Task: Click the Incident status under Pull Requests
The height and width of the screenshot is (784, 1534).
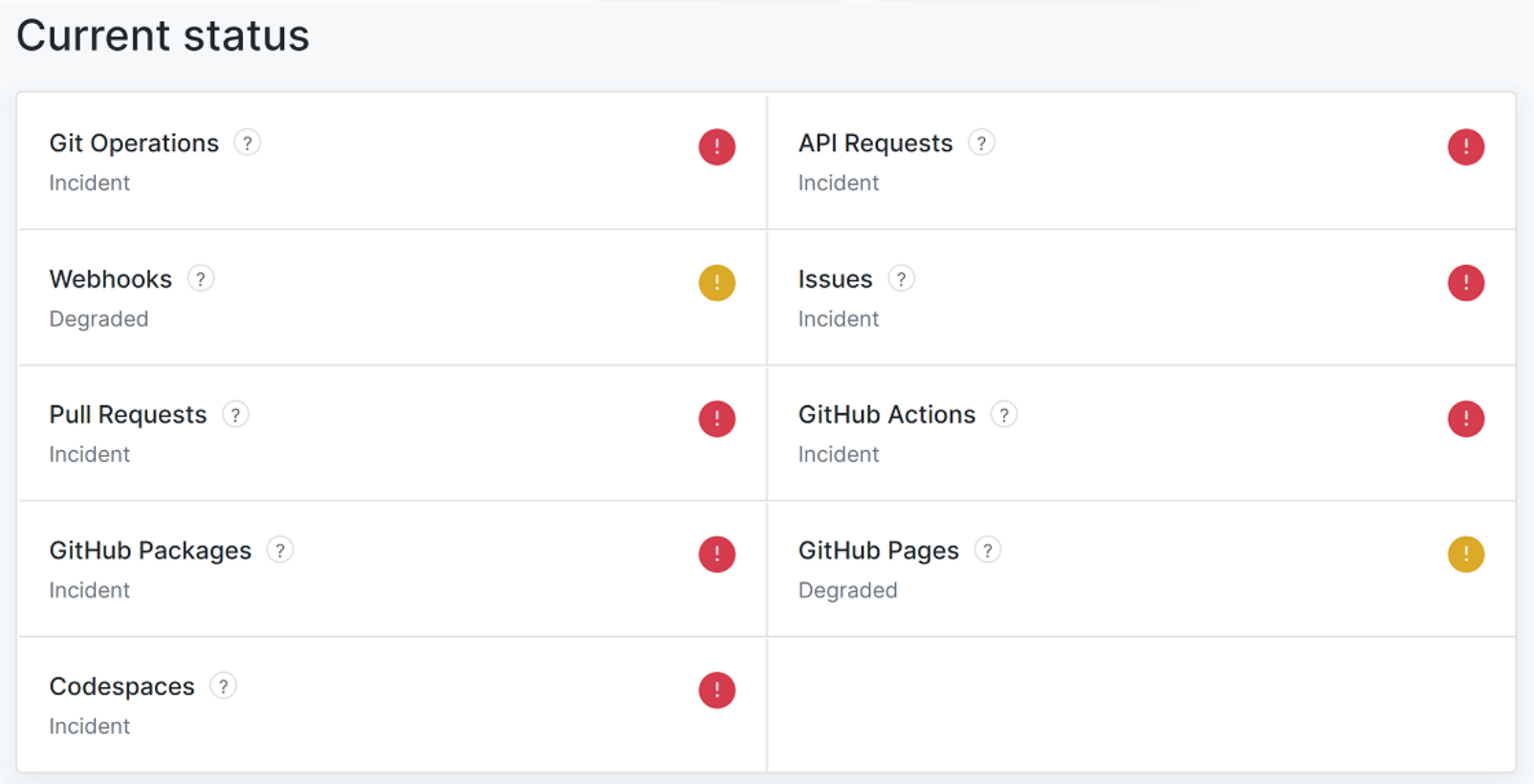Action: coord(89,454)
